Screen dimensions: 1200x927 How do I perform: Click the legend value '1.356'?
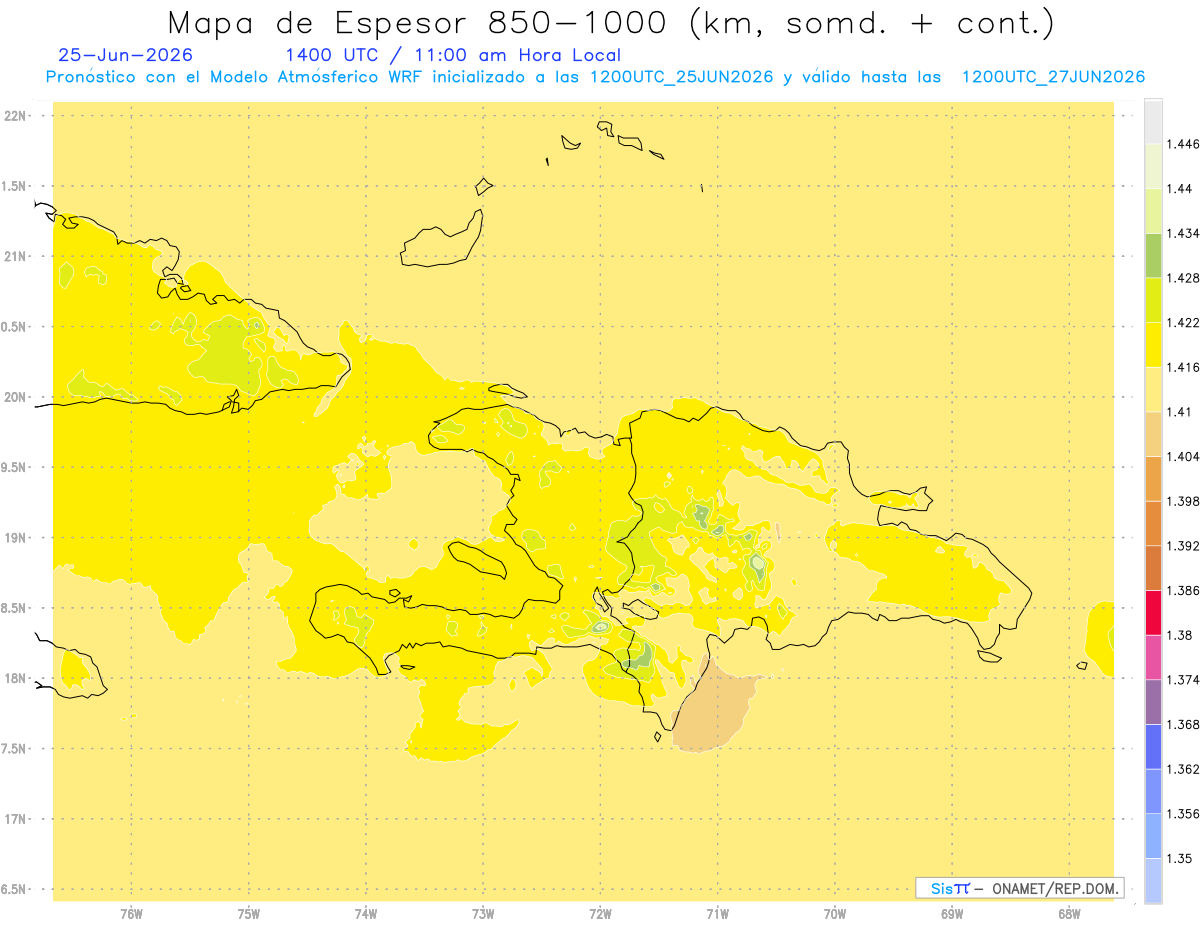(x=1183, y=814)
